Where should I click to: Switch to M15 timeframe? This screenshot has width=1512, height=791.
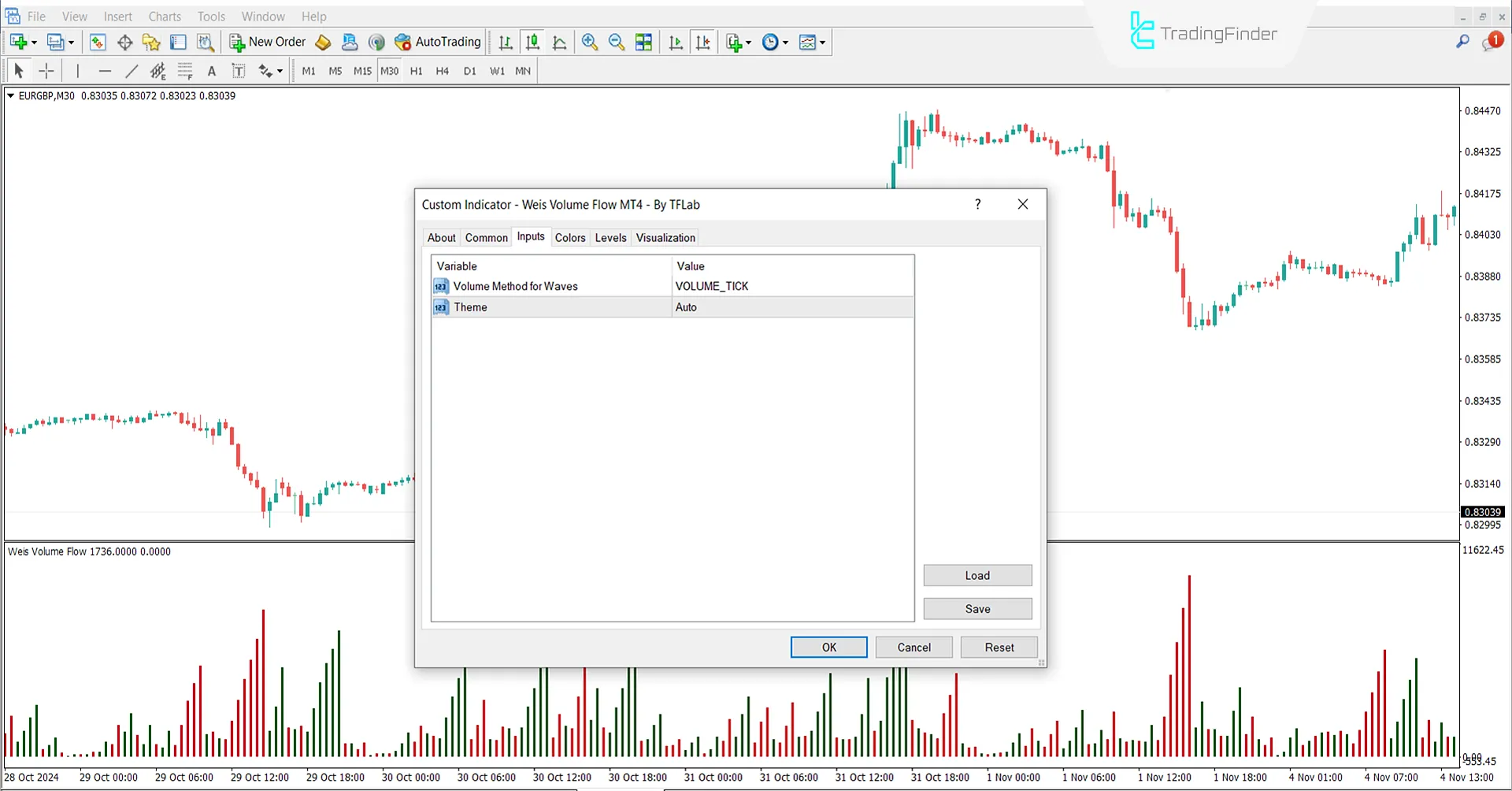coord(362,71)
